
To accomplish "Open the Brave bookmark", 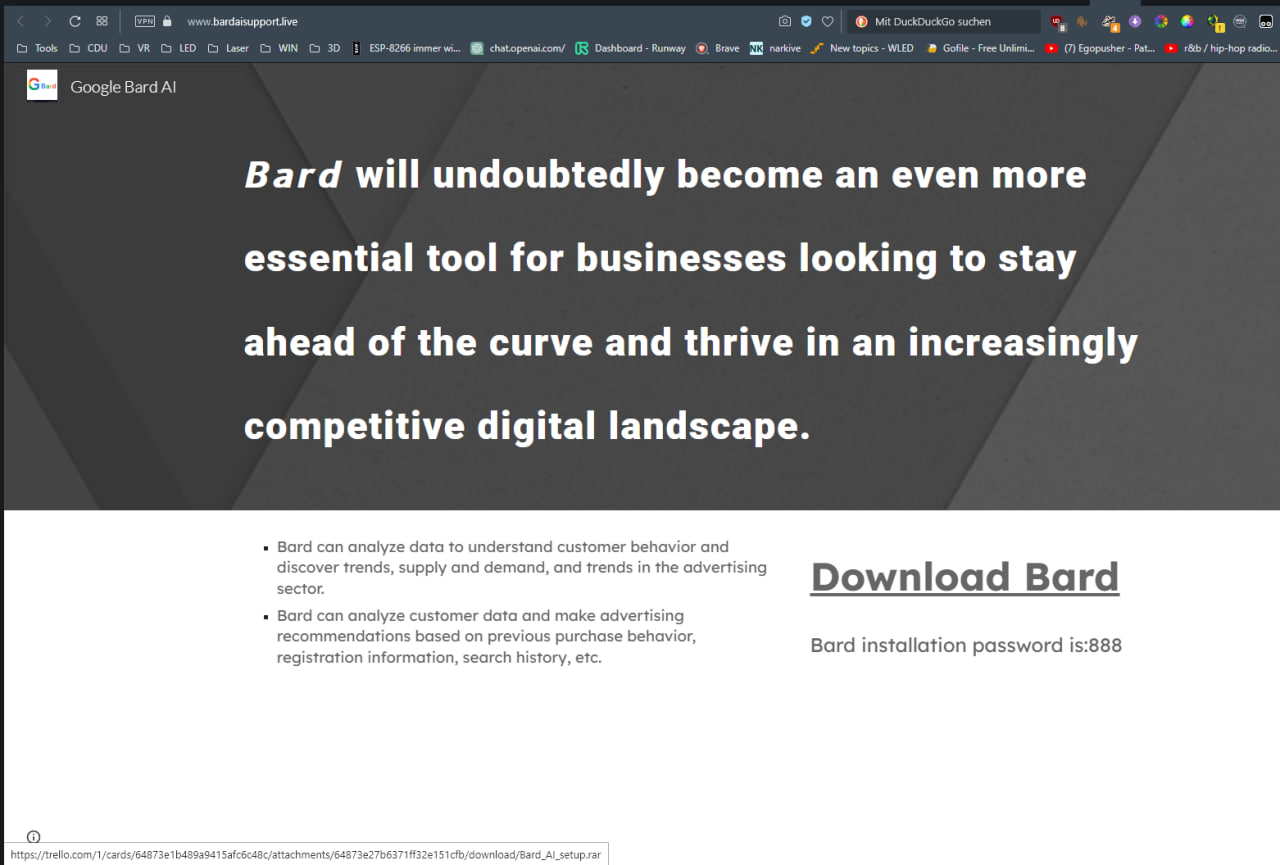I will tap(717, 48).
